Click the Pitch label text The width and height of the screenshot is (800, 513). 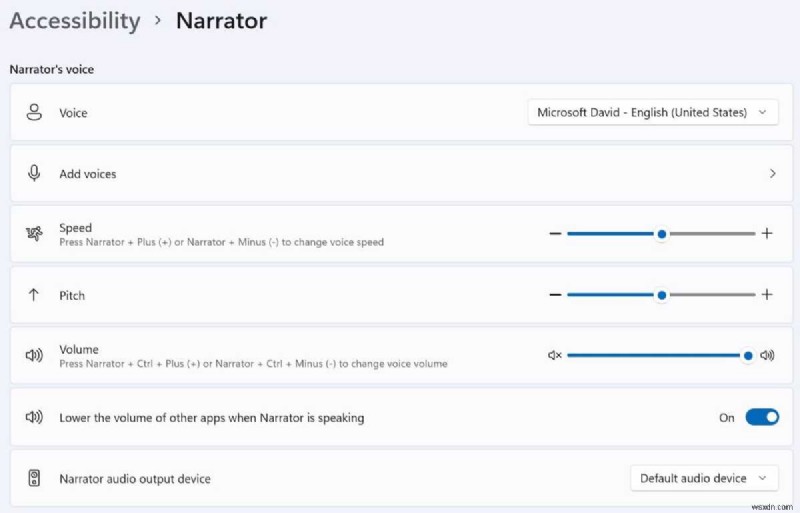[x=72, y=296]
